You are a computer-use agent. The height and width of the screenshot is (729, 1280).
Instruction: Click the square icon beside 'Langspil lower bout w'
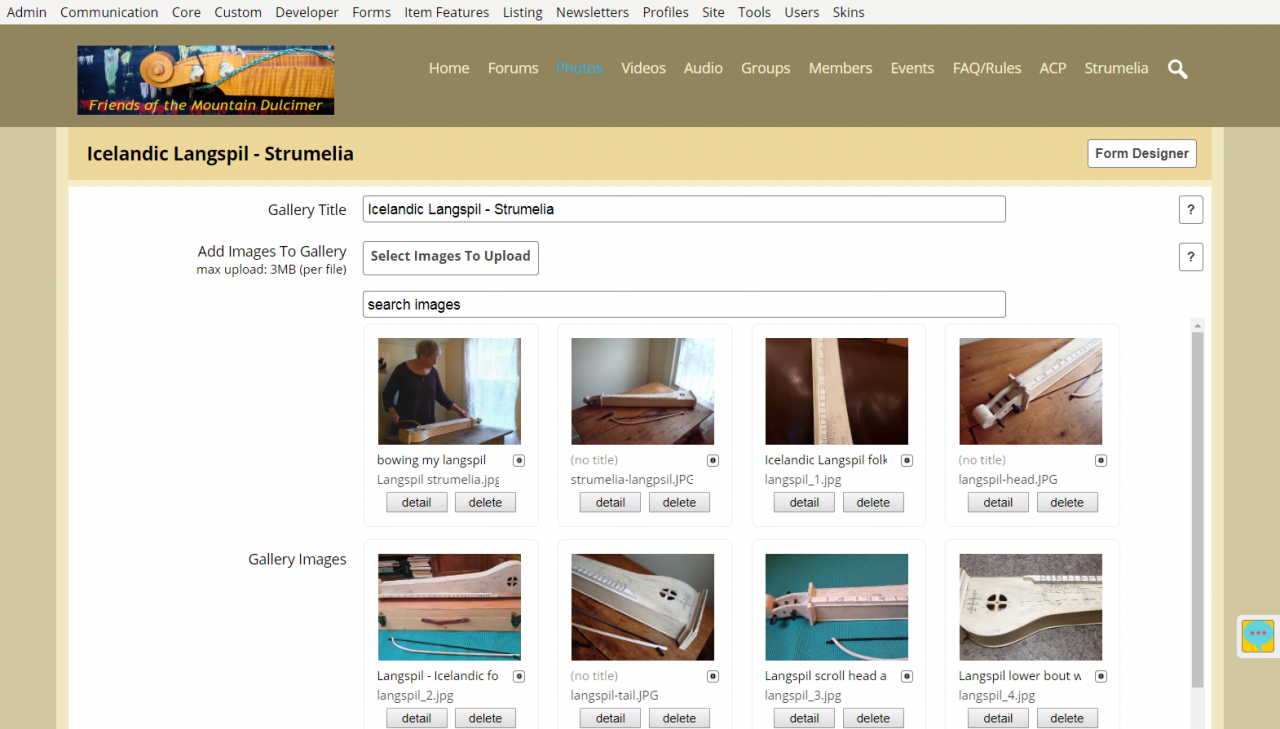pos(1101,677)
